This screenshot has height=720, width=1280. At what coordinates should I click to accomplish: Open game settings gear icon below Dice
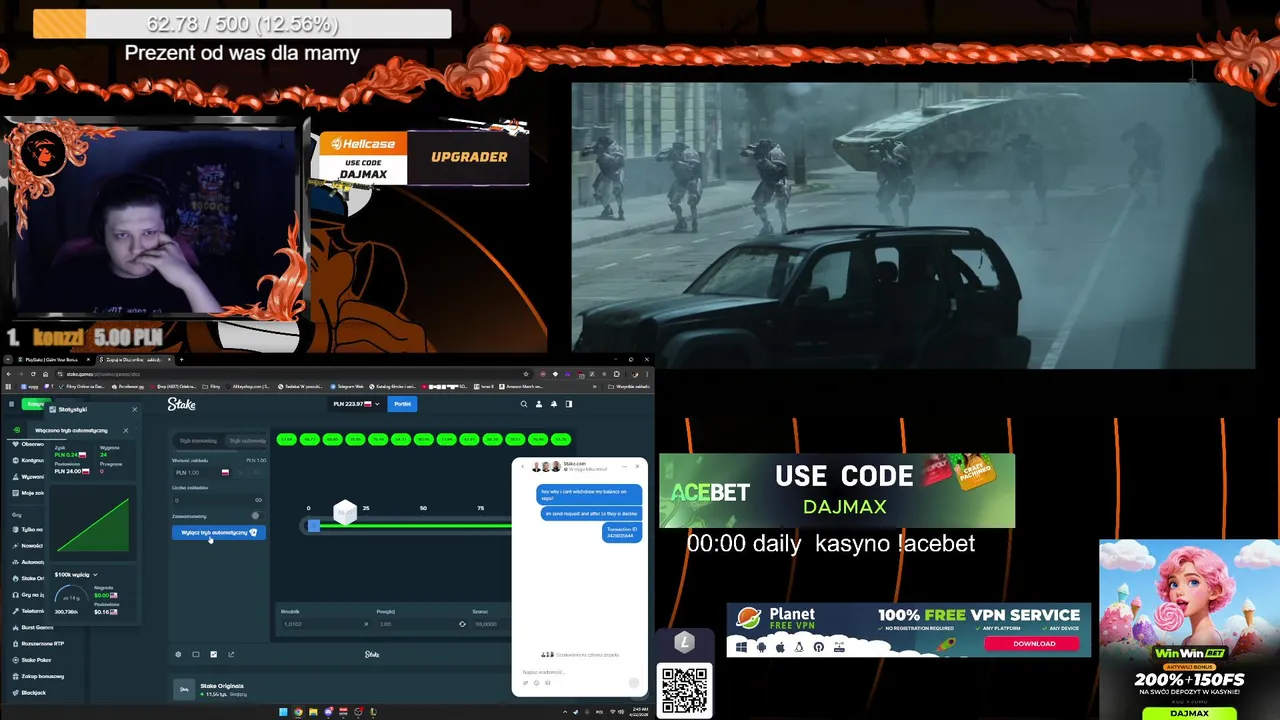(x=178, y=654)
